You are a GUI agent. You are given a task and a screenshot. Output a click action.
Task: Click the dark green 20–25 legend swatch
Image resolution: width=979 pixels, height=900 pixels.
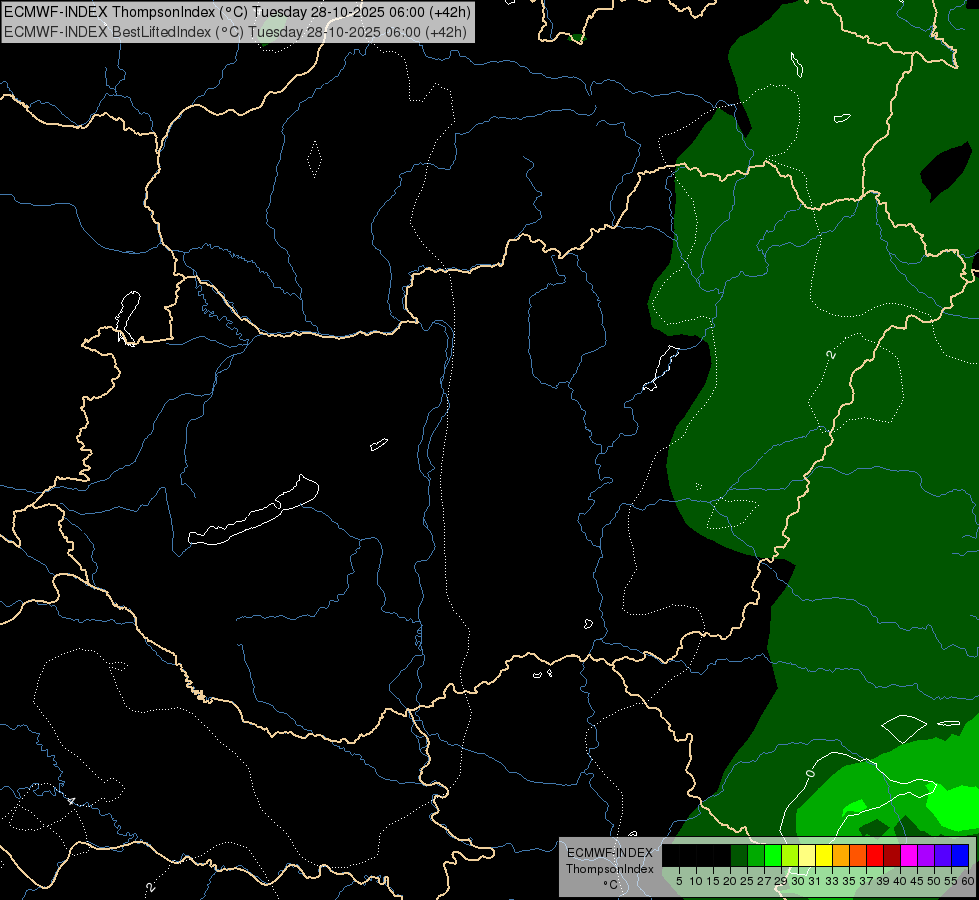739,855
